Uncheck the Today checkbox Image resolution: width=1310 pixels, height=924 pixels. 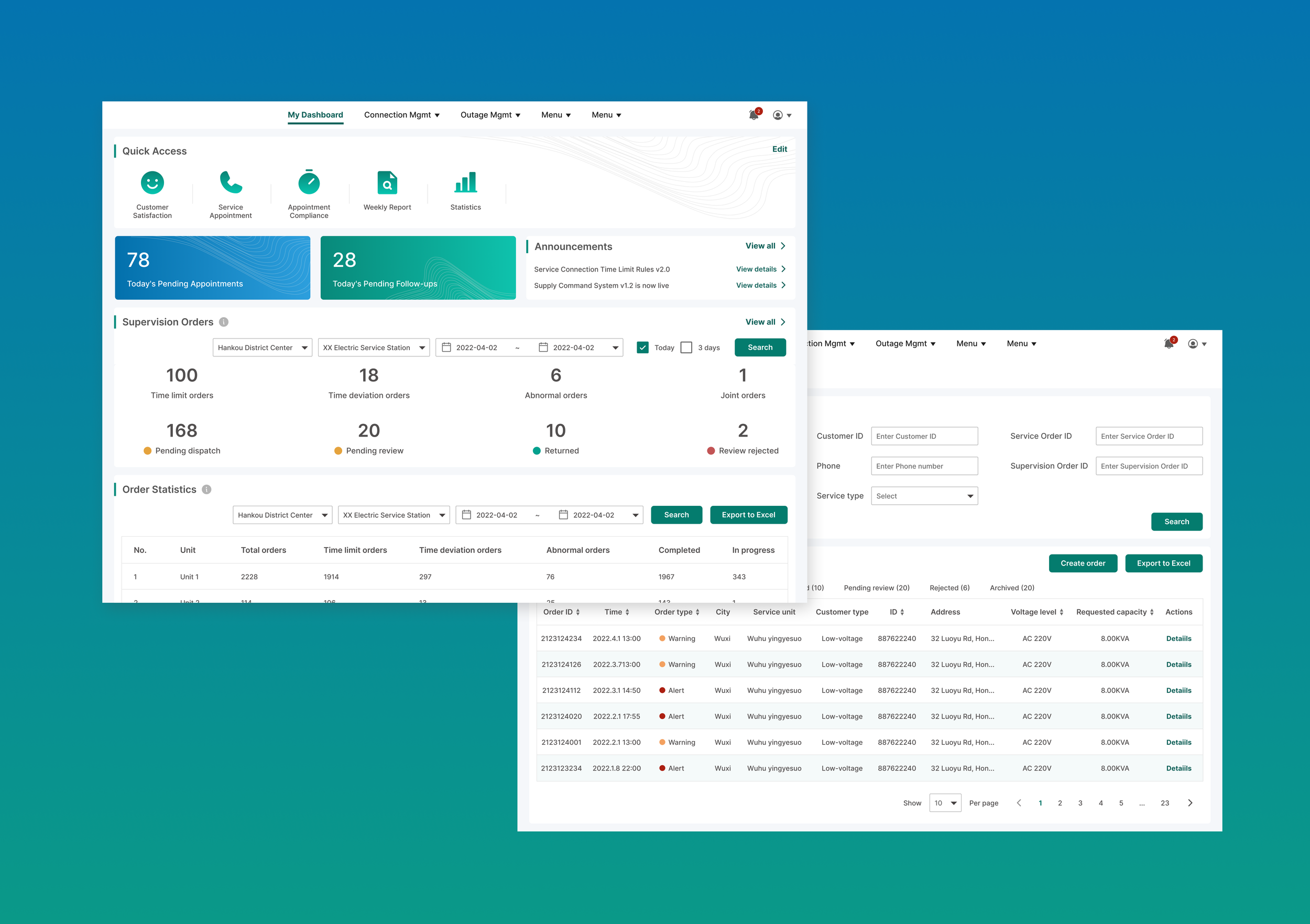click(642, 347)
